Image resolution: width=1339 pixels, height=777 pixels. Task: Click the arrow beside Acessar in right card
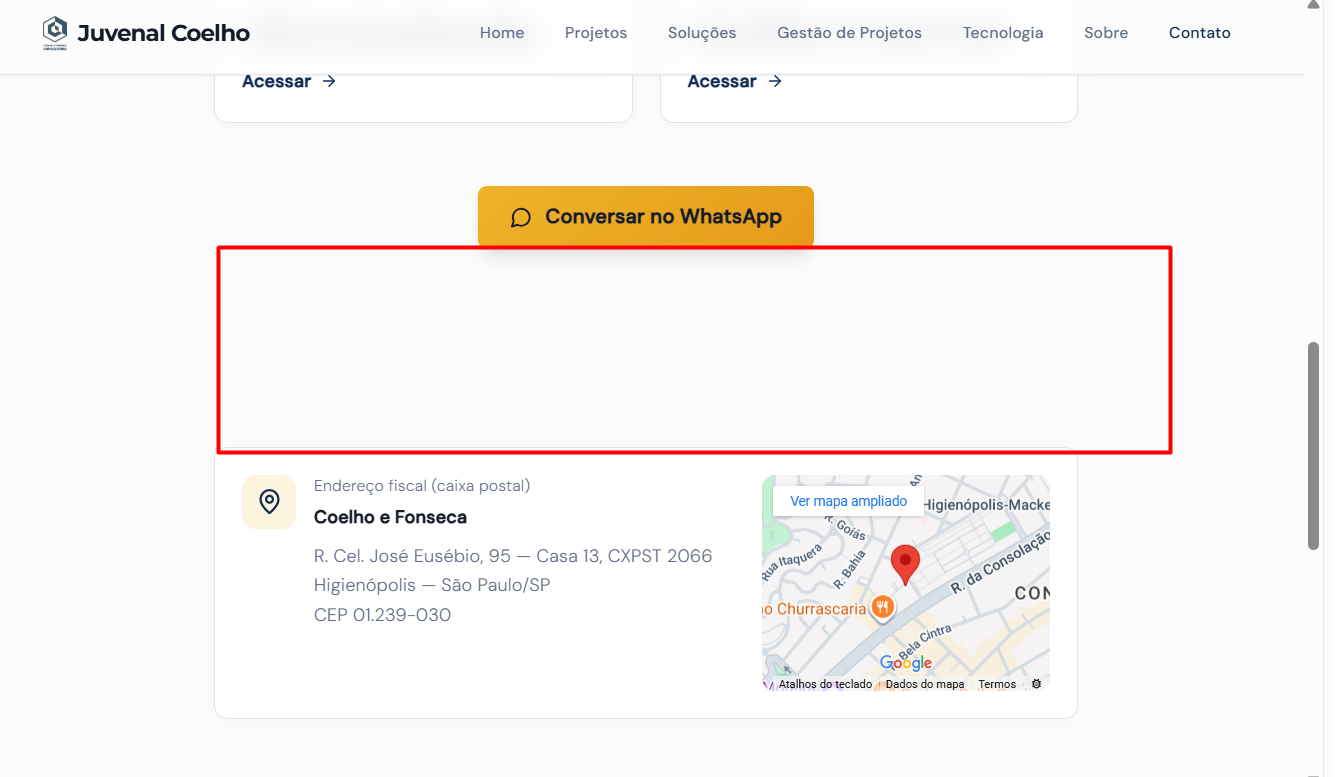(x=775, y=81)
